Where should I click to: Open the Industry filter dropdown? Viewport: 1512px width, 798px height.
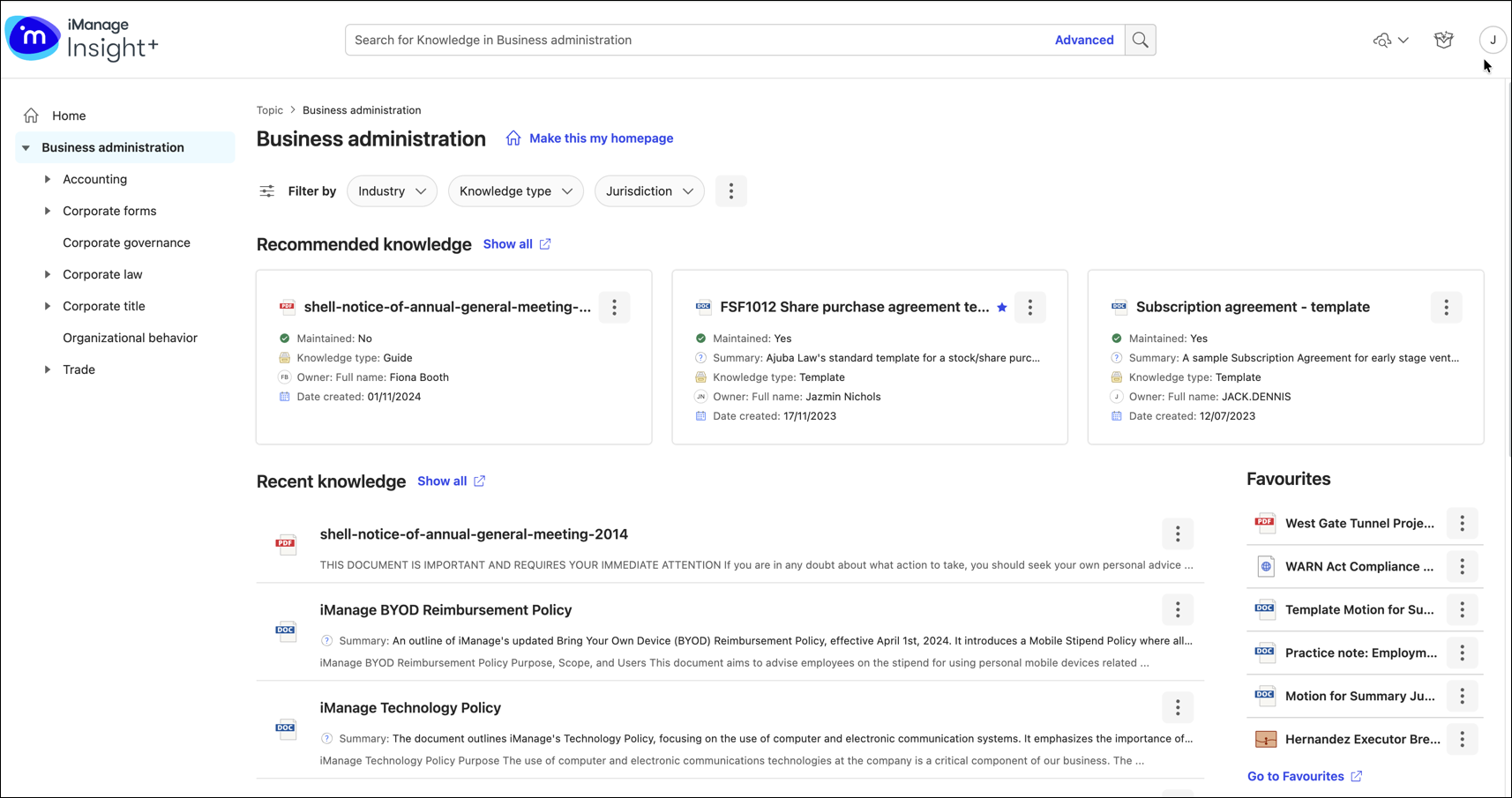[x=392, y=190]
